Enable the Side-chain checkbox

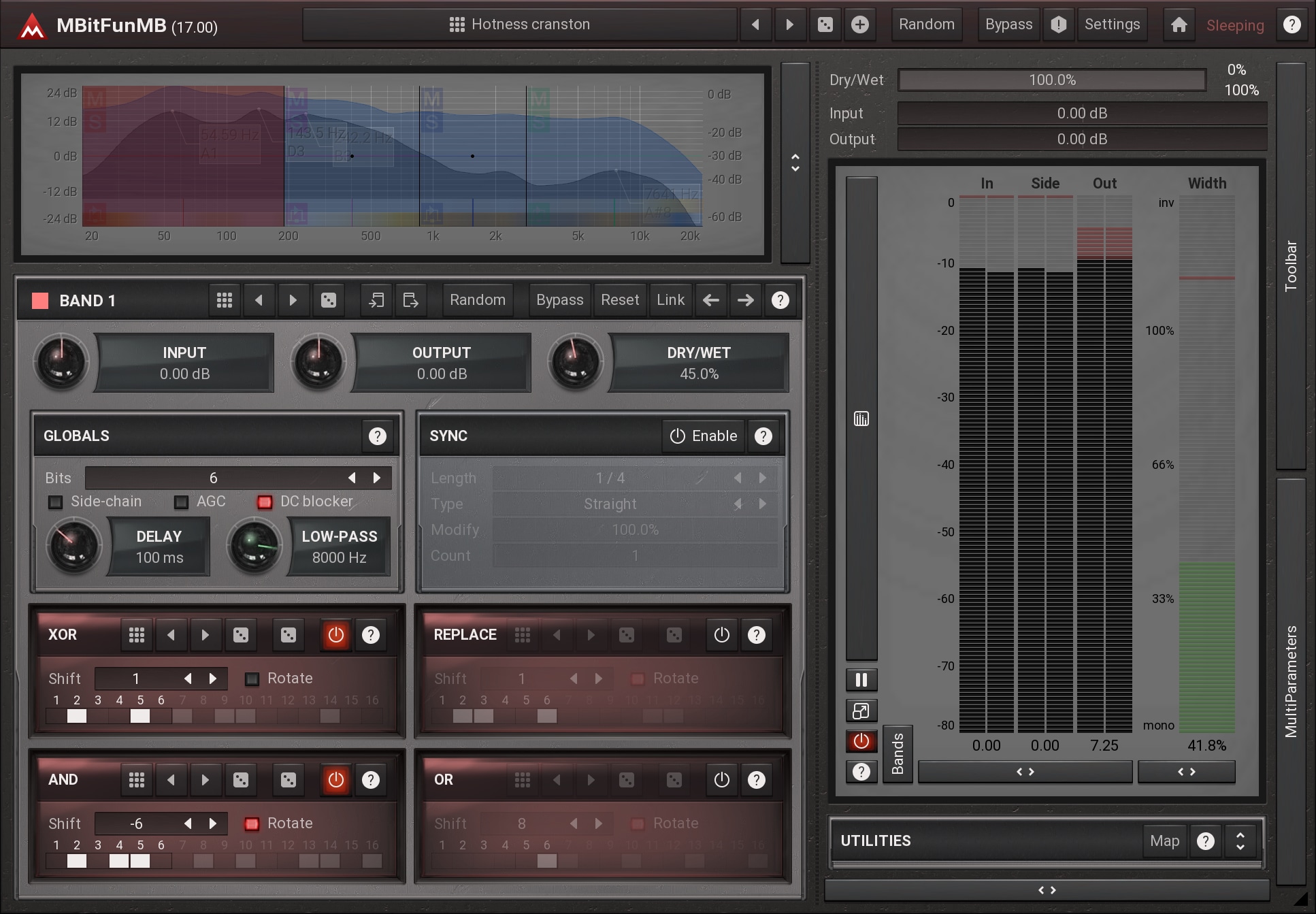coord(56,502)
